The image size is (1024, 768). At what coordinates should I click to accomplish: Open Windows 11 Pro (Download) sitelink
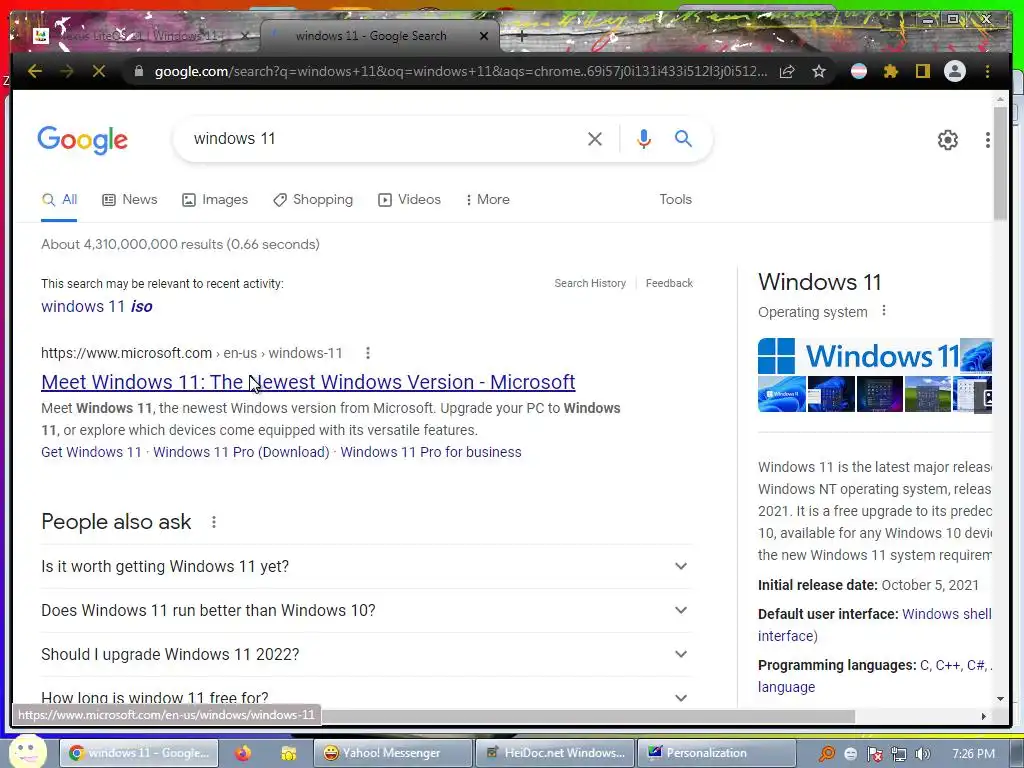click(x=241, y=452)
